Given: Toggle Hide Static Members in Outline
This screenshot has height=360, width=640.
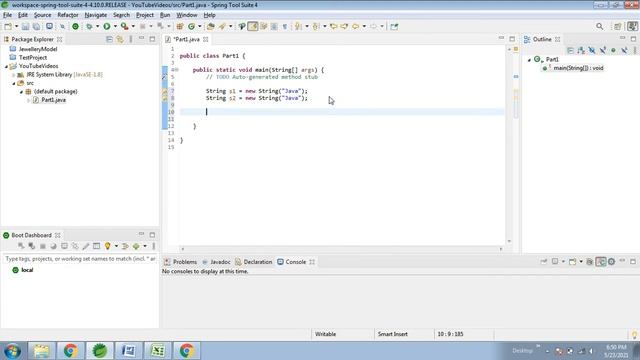Looking at the screenshot, I should [x=603, y=50].
